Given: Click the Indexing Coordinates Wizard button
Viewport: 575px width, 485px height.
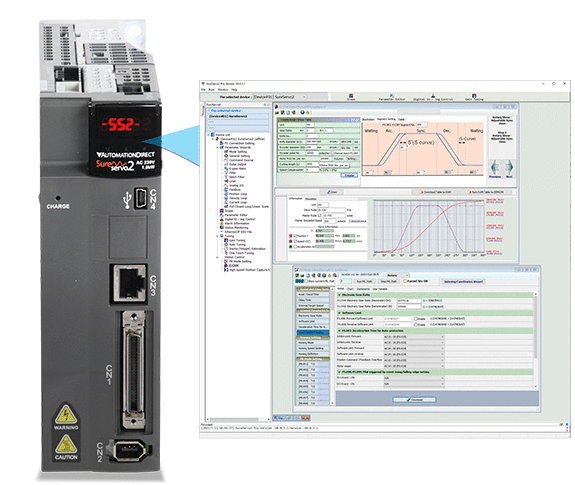Looking at the screenshot, I should point(463,282).
